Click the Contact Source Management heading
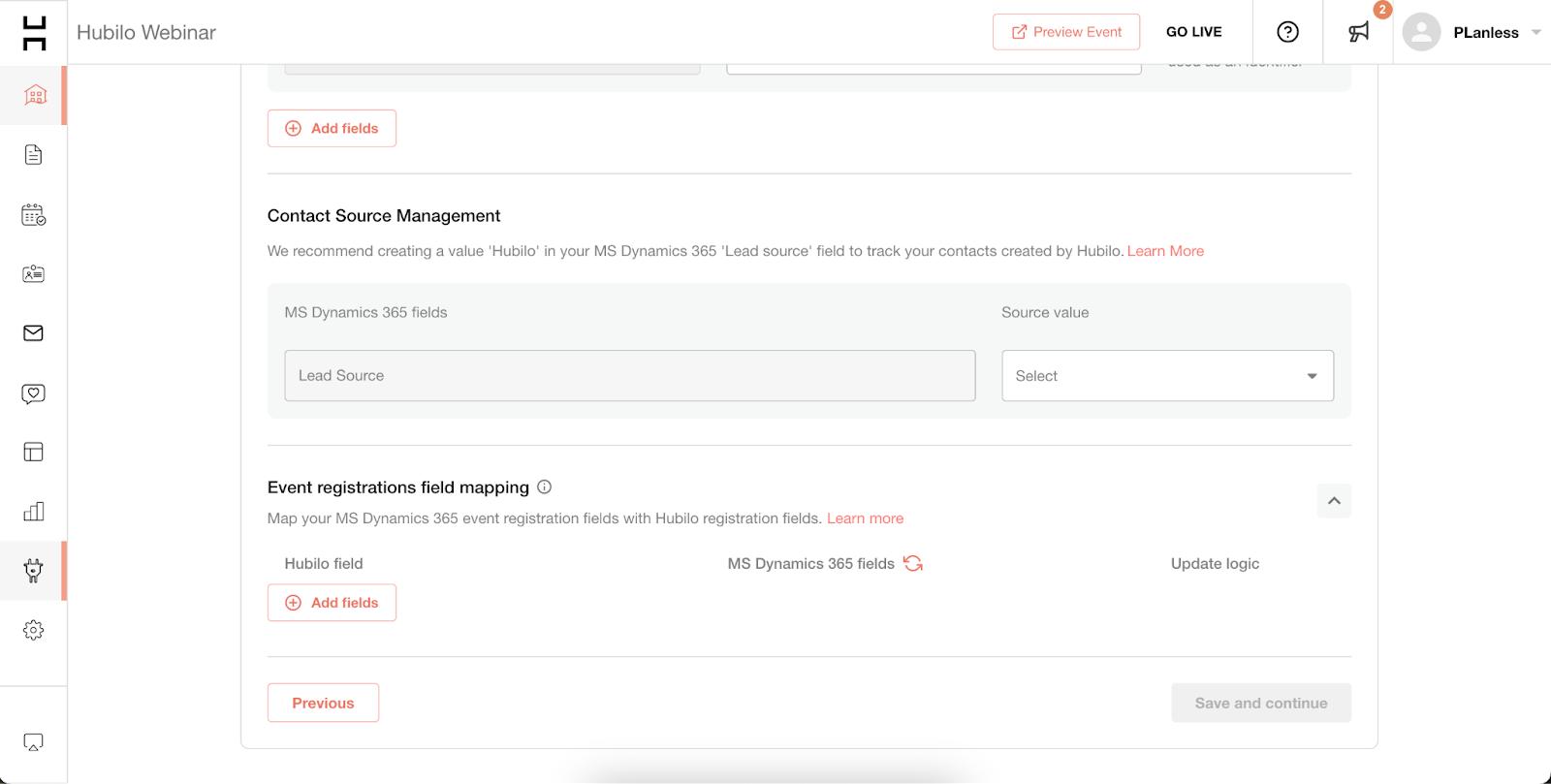1551x784 pixels. [384, 216]
